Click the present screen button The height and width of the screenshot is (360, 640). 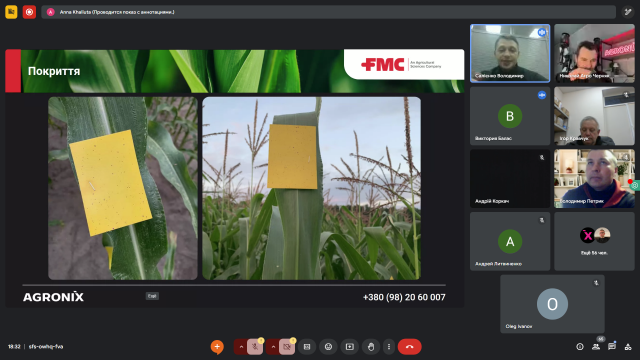click(350, 347)
